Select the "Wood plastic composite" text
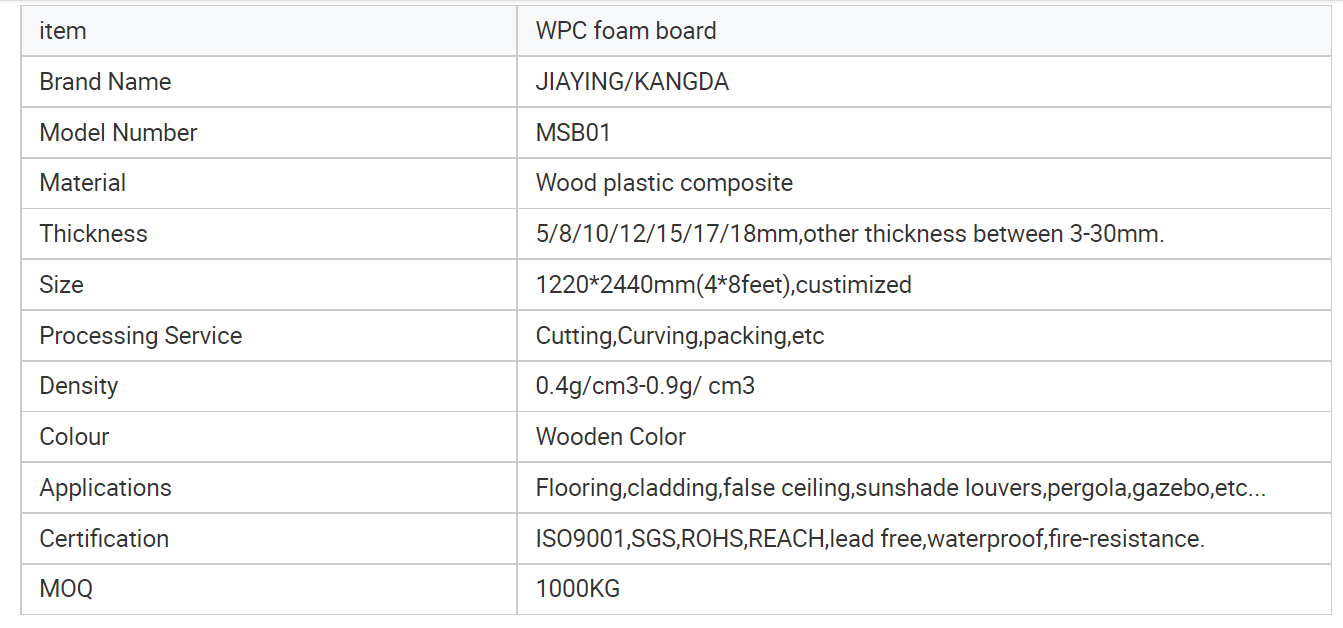Screen dimensions: 1343x628 click(664, 183)
